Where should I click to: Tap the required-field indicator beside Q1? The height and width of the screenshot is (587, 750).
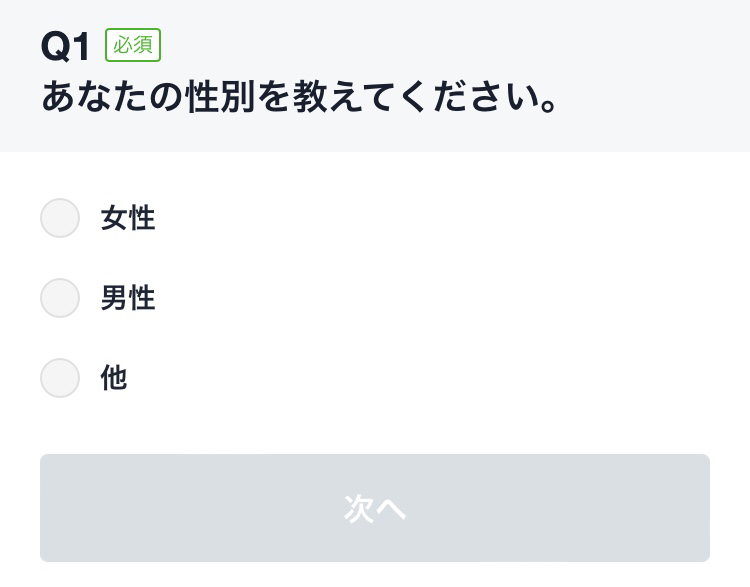coord(133,46)
